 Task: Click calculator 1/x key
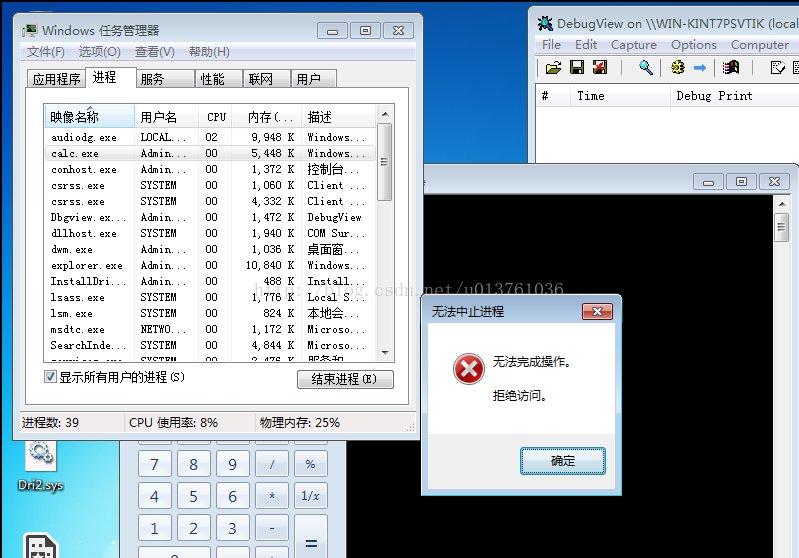click(310, 496)
